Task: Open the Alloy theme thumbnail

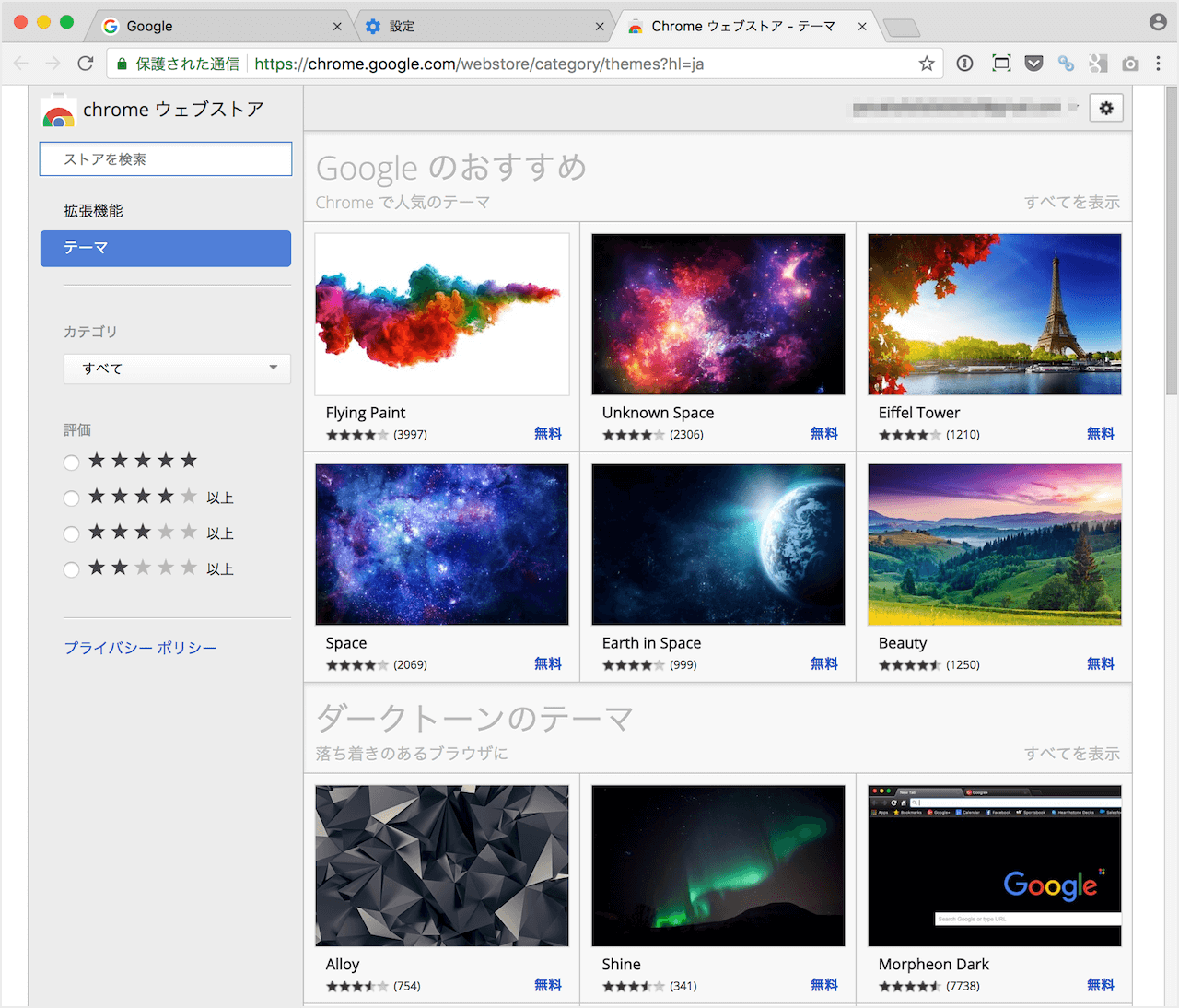Action: click(x=442, y=866)
